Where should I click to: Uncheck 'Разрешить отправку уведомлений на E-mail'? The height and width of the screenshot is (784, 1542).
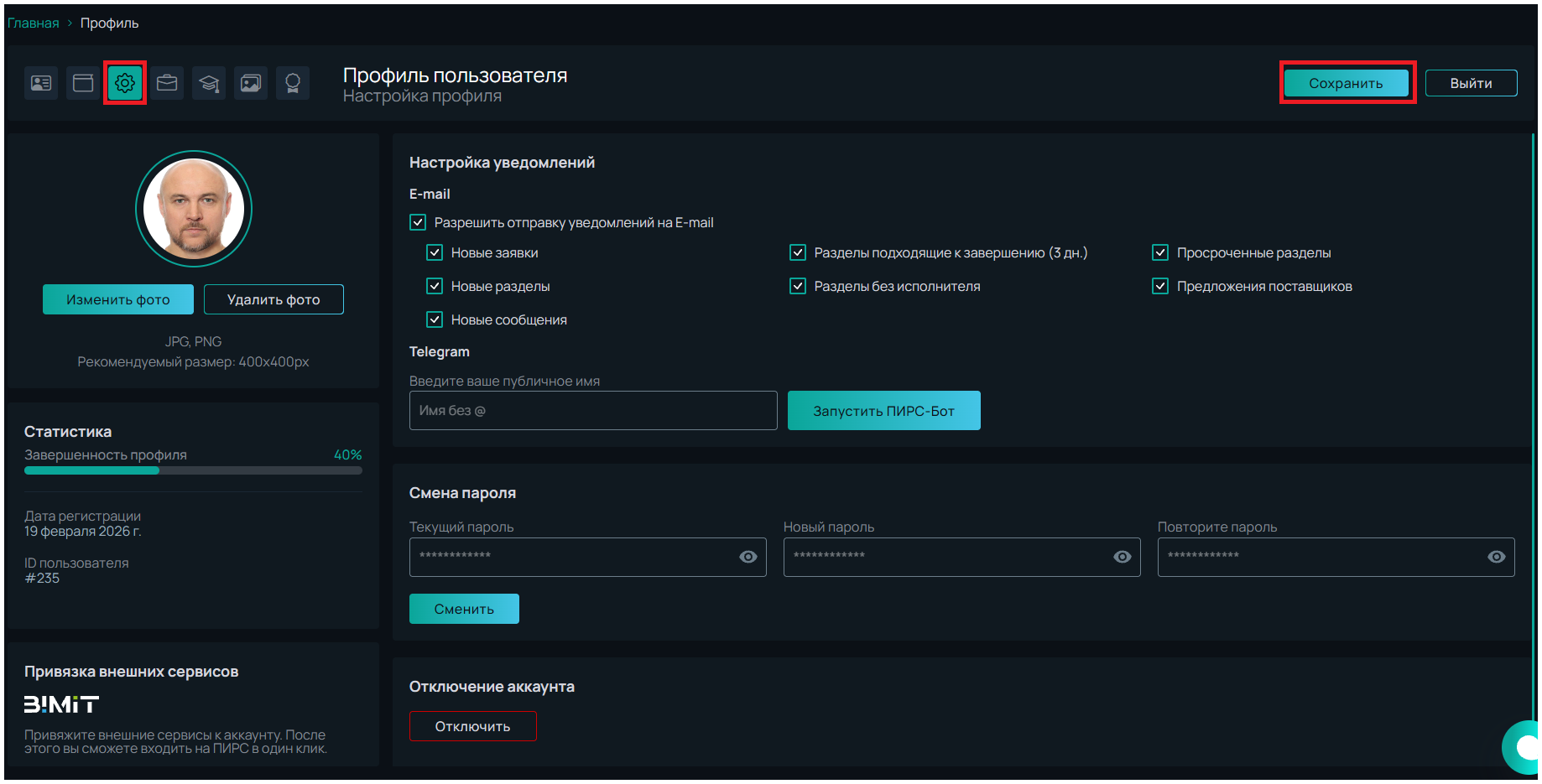(418, 222)
